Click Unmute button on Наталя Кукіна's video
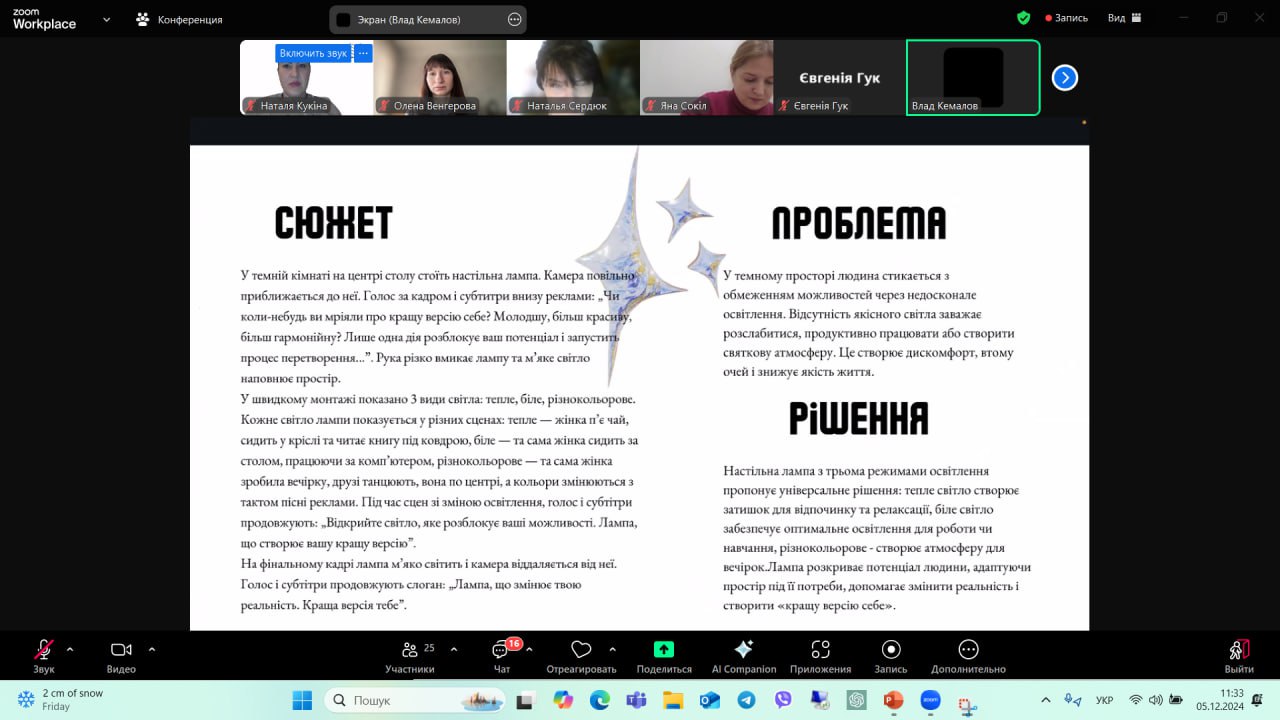Viewport: 1280px width, 720px height. tap(313, 53)
